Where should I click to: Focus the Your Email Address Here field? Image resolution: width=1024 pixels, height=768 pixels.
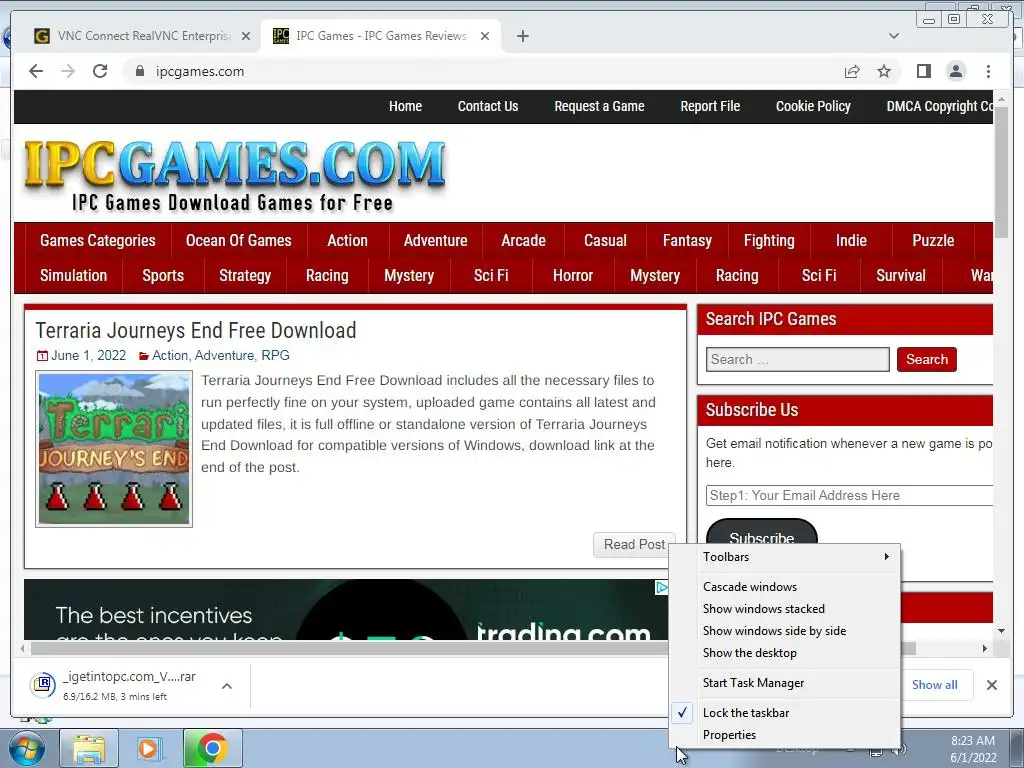[x=849, y=495]
